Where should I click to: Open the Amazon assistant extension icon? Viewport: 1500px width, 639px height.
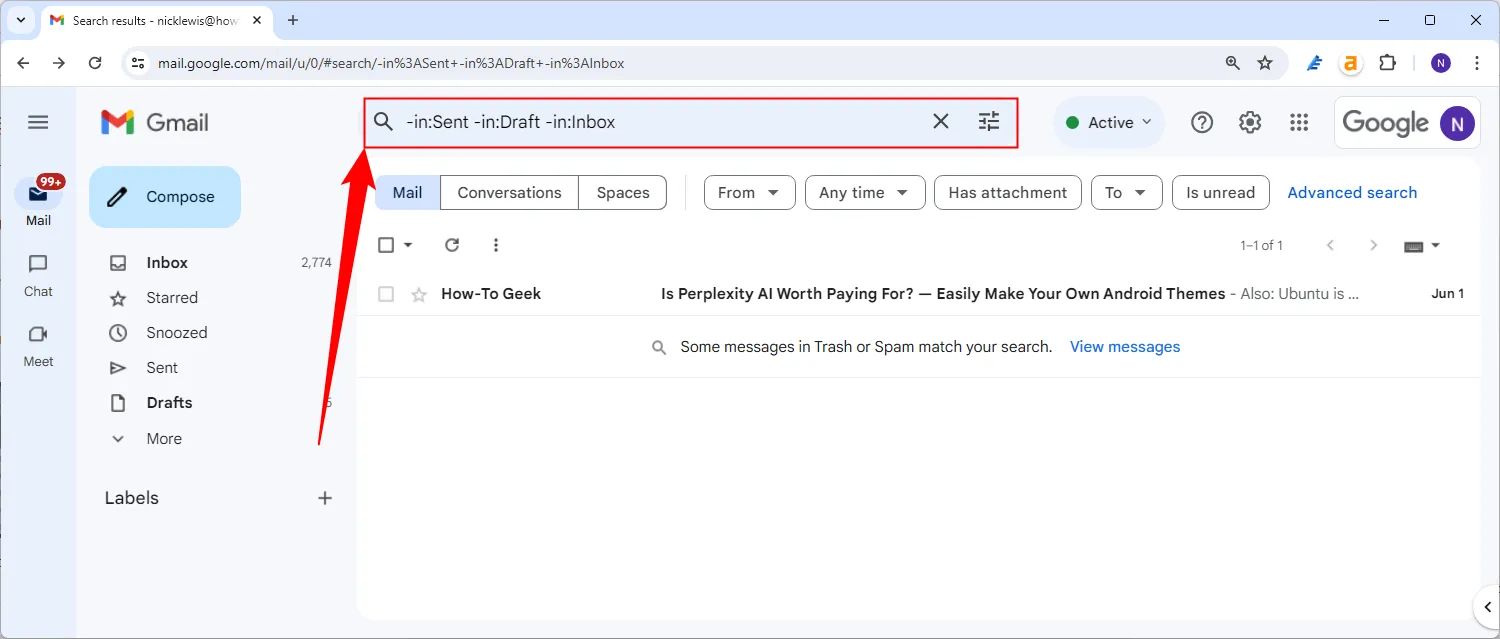(1351, 63)
